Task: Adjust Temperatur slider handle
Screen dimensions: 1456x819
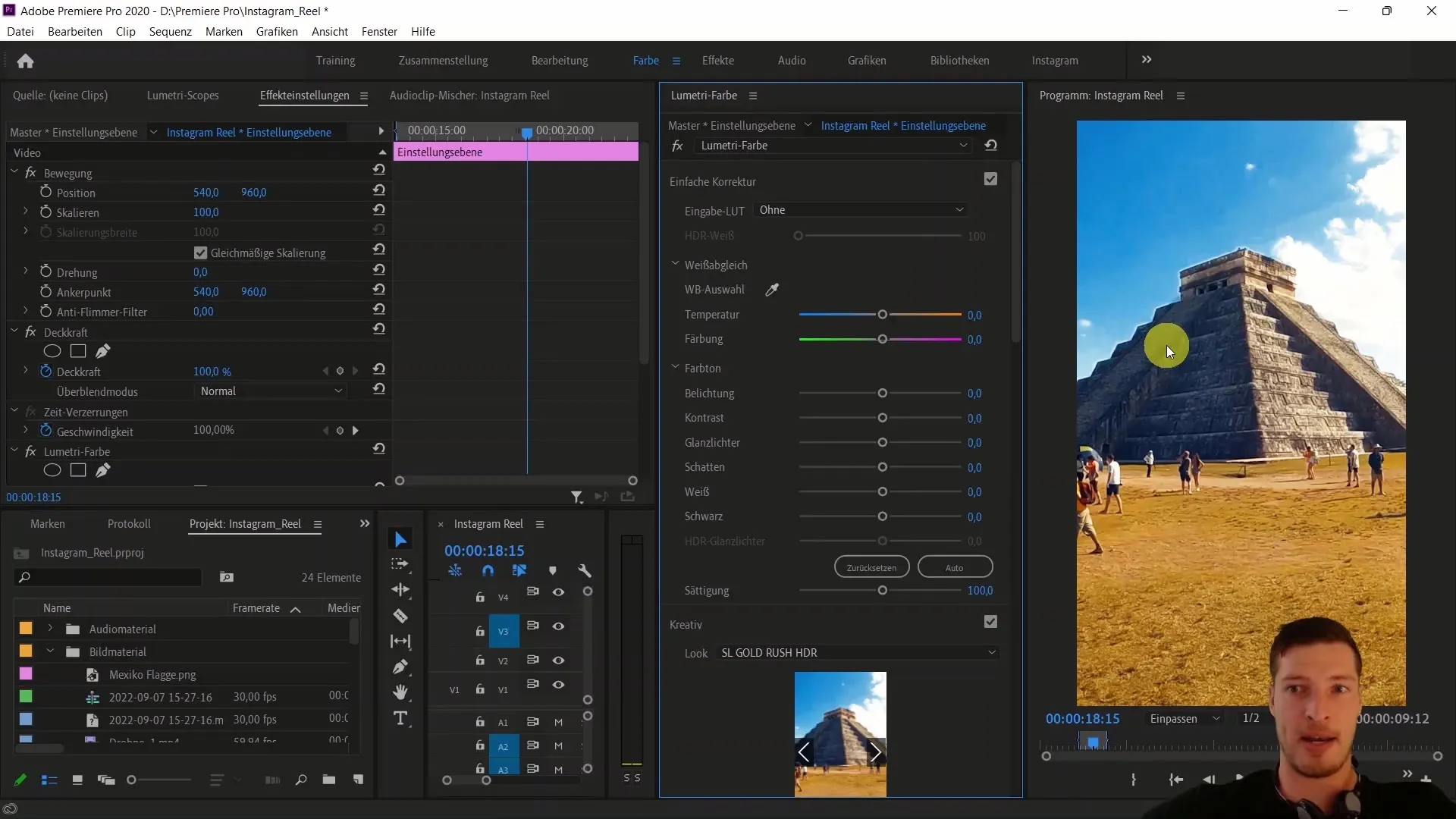Action: click(x=882, y=315)
